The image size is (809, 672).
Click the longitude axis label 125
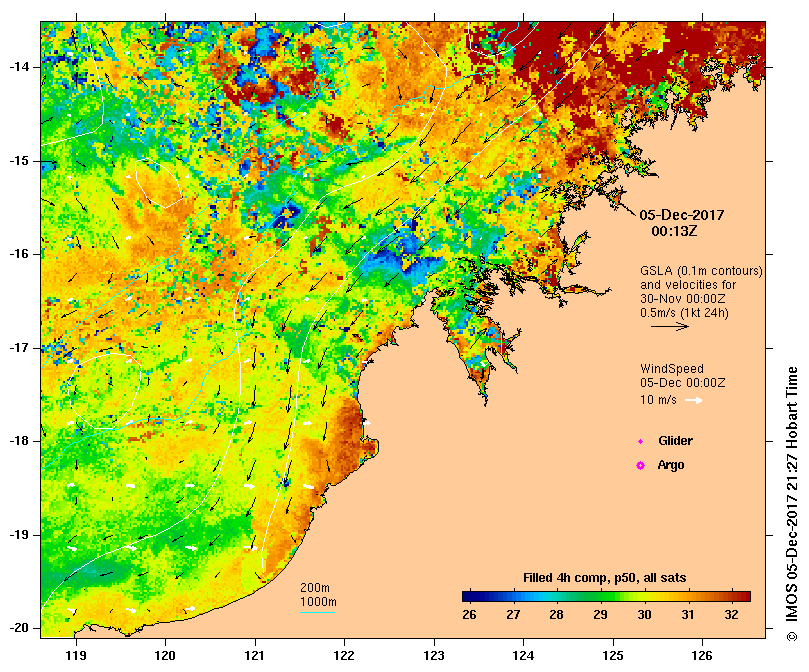tap(613, 655)
